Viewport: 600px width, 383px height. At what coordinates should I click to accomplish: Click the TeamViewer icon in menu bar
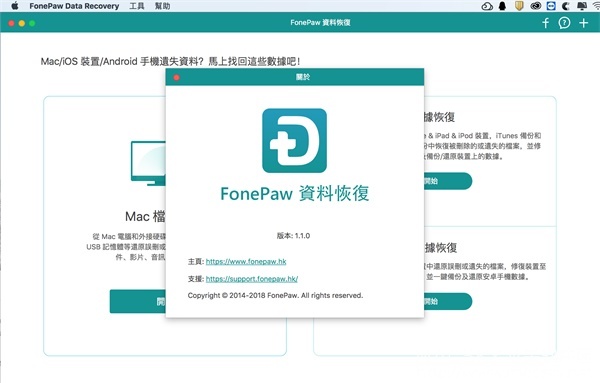551,6
